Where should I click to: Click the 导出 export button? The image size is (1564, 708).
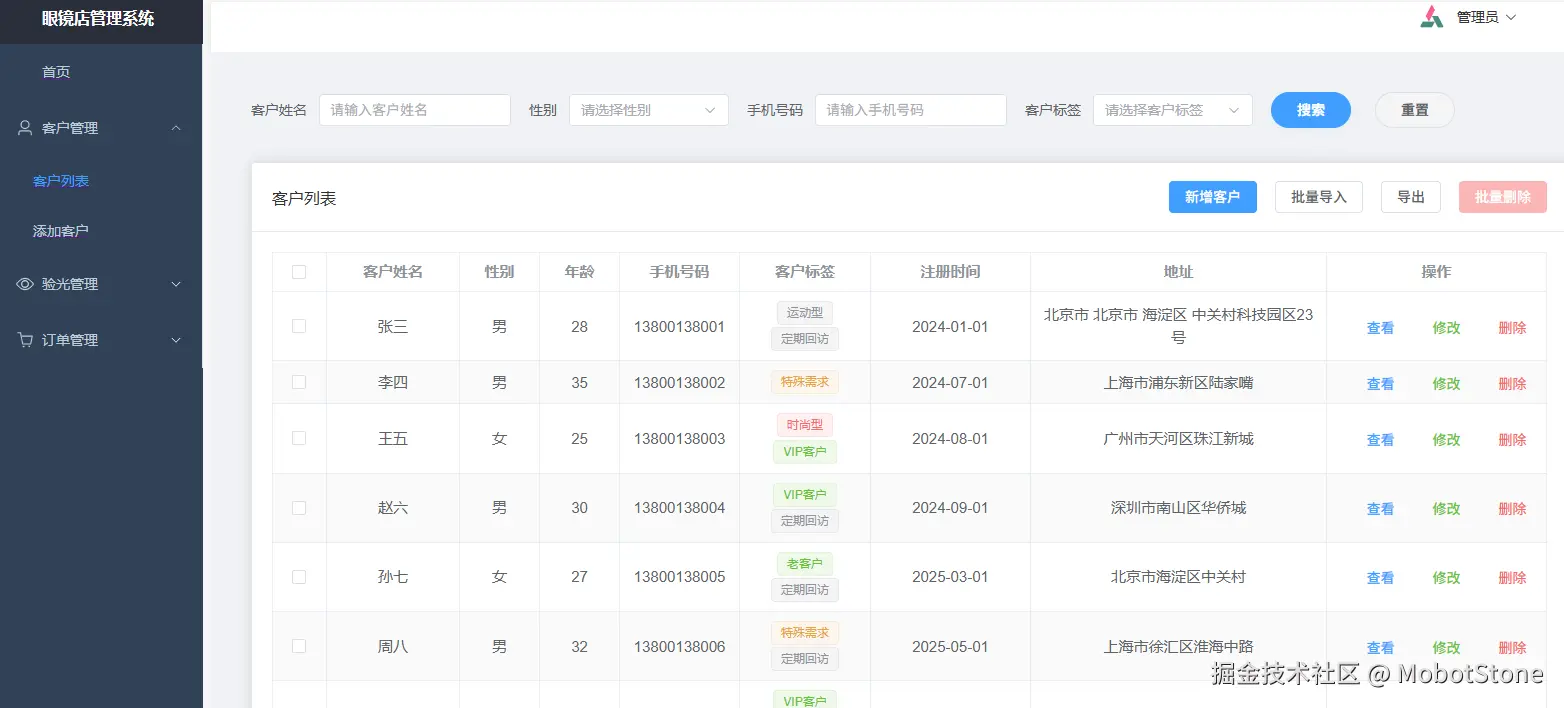1410,197
